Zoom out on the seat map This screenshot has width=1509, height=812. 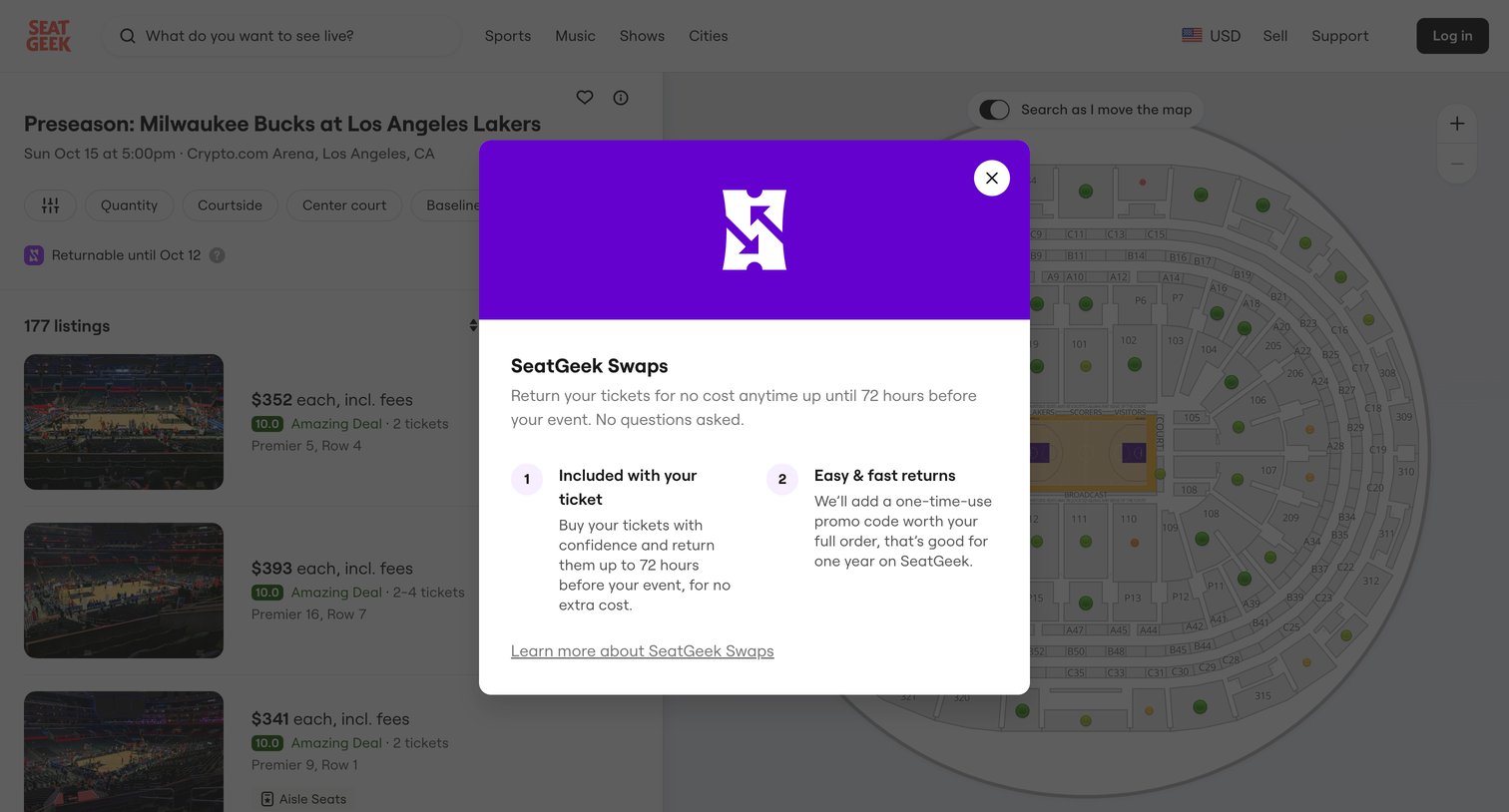(x=1457, y=164)
